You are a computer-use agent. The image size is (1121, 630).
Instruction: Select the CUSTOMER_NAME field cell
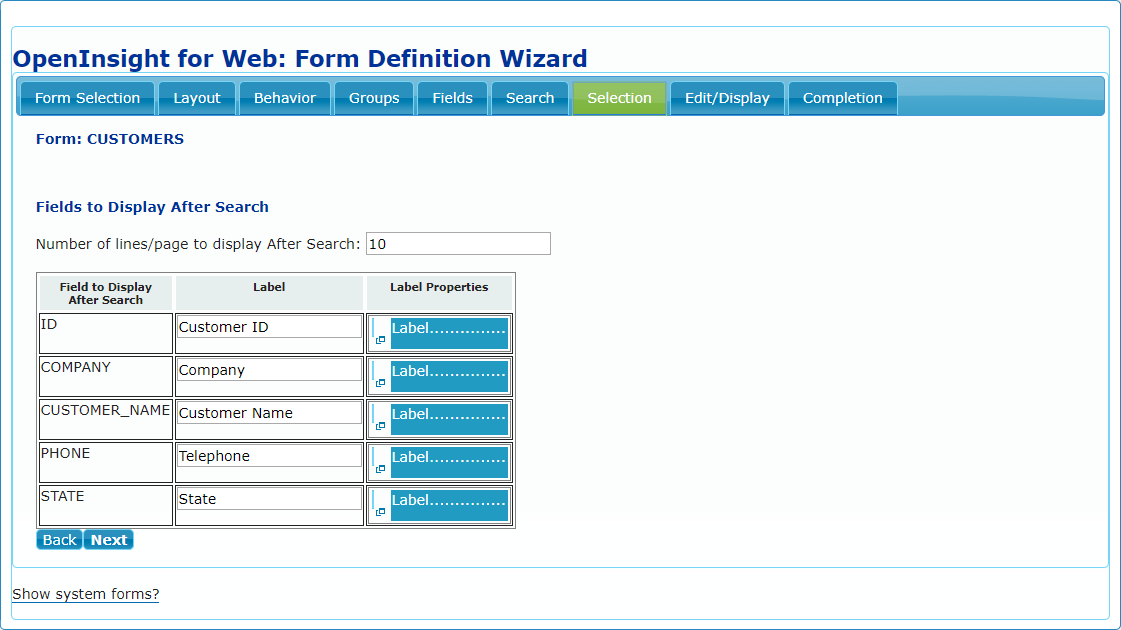click(106, 419)
